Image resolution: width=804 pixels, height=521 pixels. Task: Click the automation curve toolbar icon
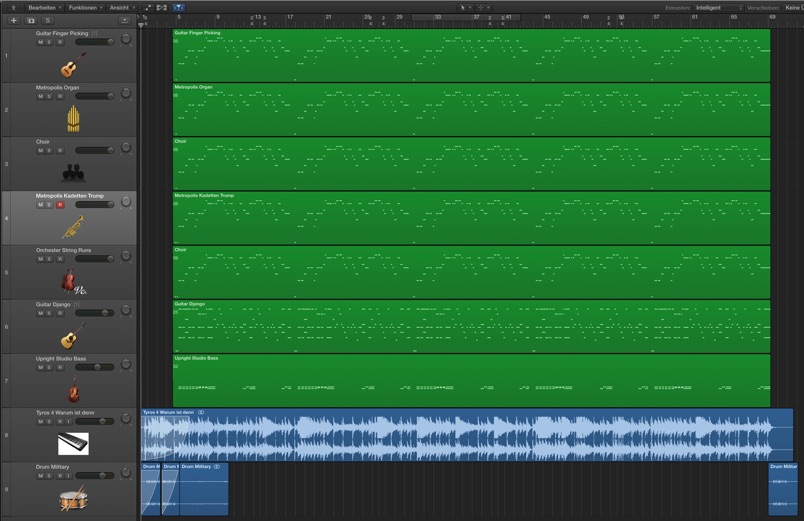coord(148,8)
